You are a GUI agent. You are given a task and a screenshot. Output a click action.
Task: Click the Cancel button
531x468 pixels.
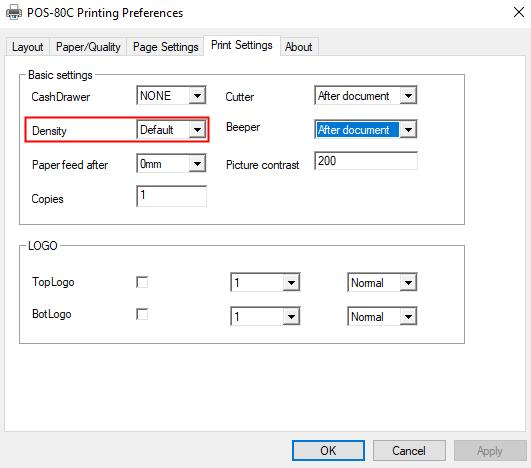point(409,450)
